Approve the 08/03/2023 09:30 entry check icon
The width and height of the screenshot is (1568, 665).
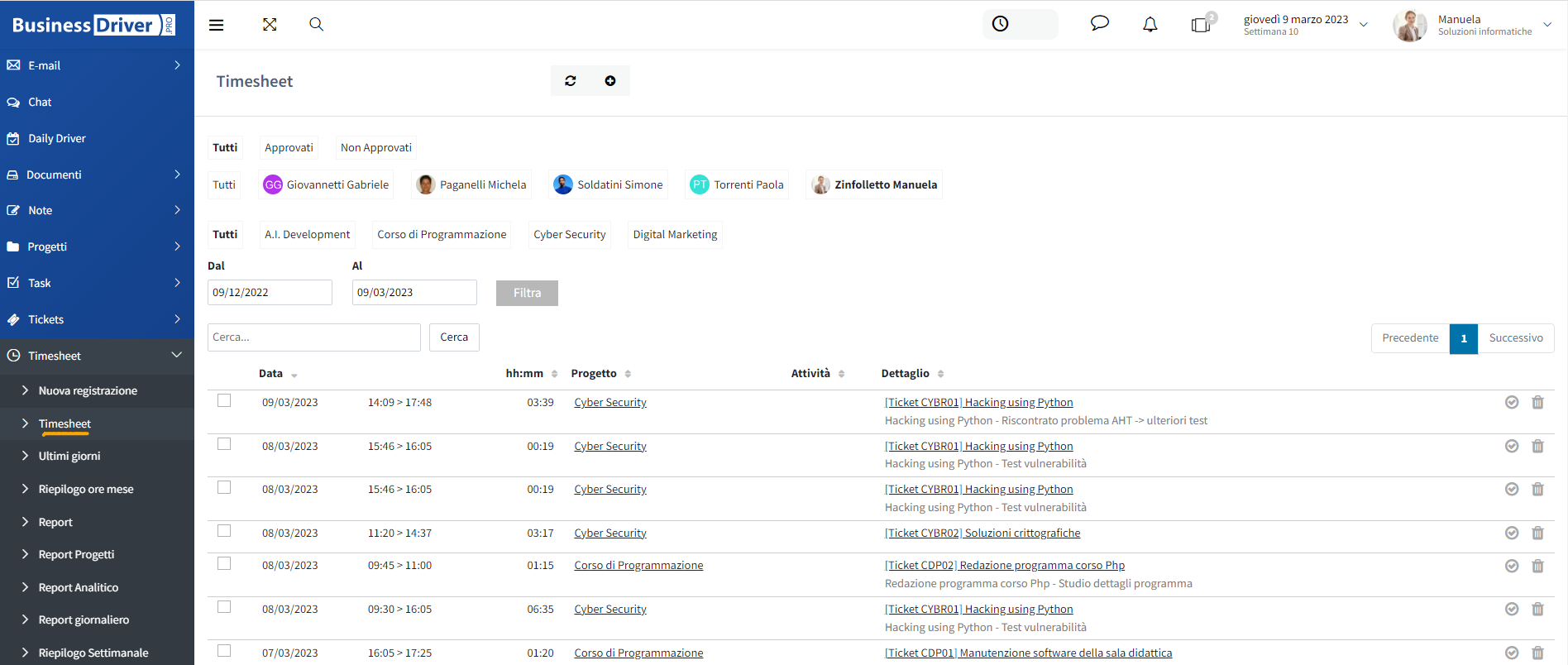tap(1512, 609)
